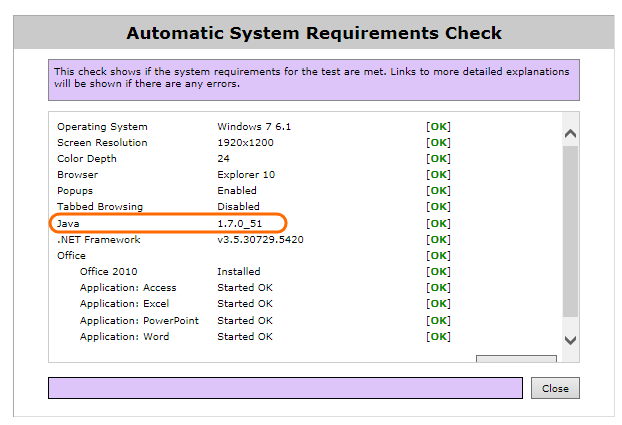Click the Browser row label
The image size is (622, 425).
click(x=76, y=175)
